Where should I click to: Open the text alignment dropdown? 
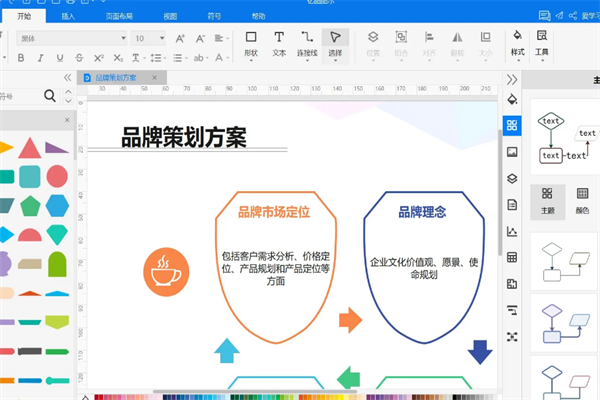coord(222,38)
